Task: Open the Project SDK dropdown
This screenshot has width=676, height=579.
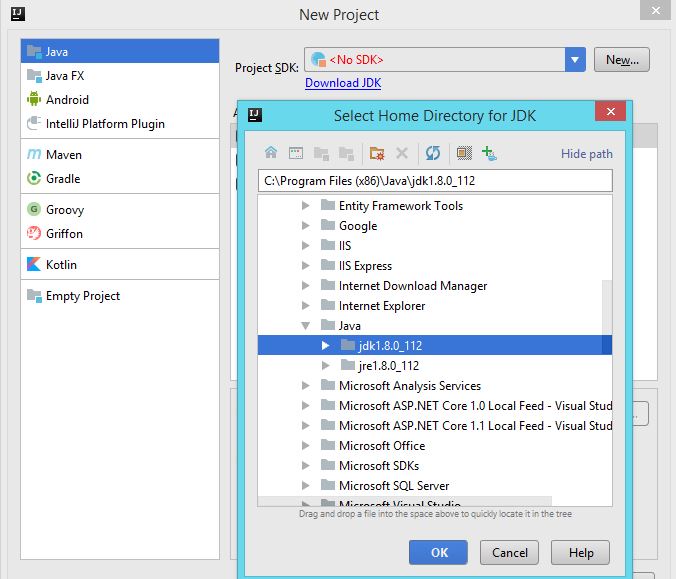Action: pos(575,60)
